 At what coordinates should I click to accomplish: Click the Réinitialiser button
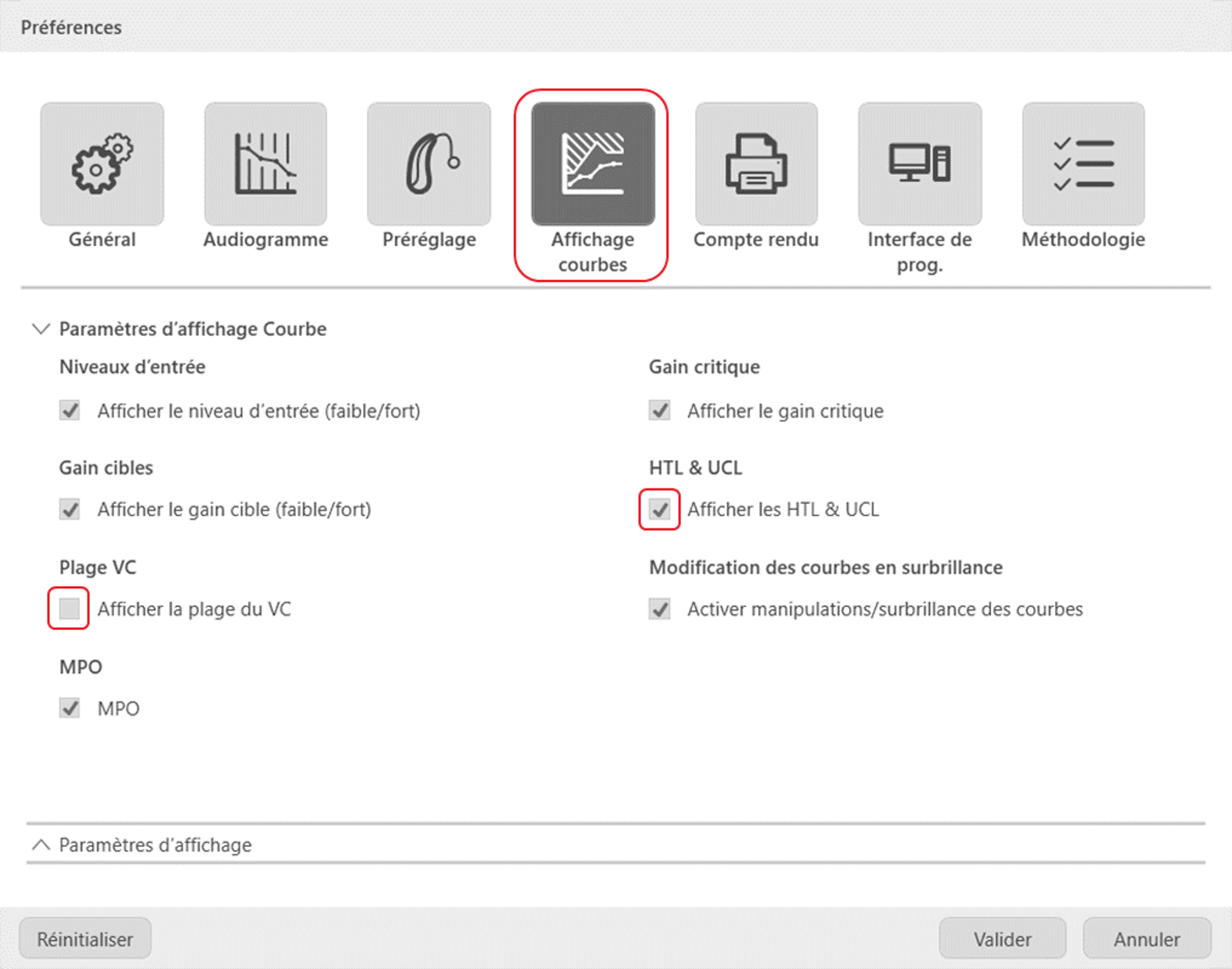tap(85, 939)
